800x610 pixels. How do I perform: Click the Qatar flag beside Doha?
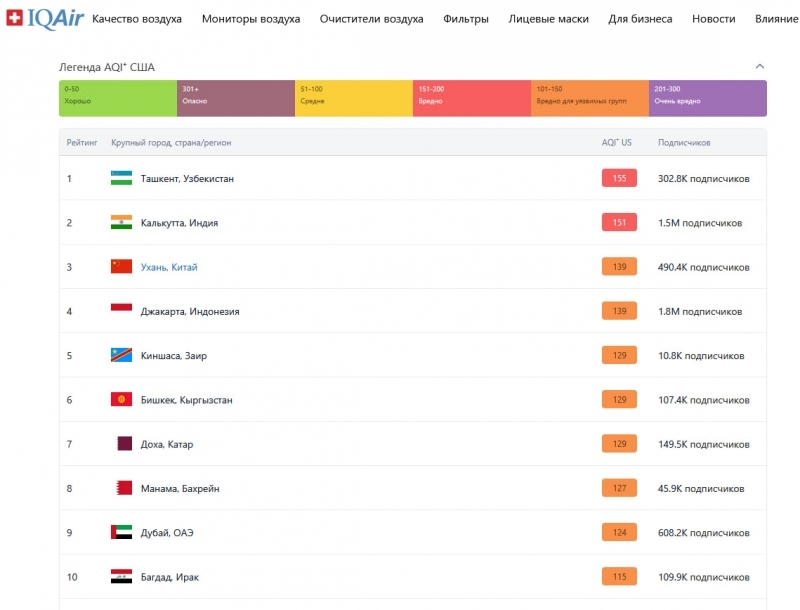pyautogui.click(x=124, y=444)
